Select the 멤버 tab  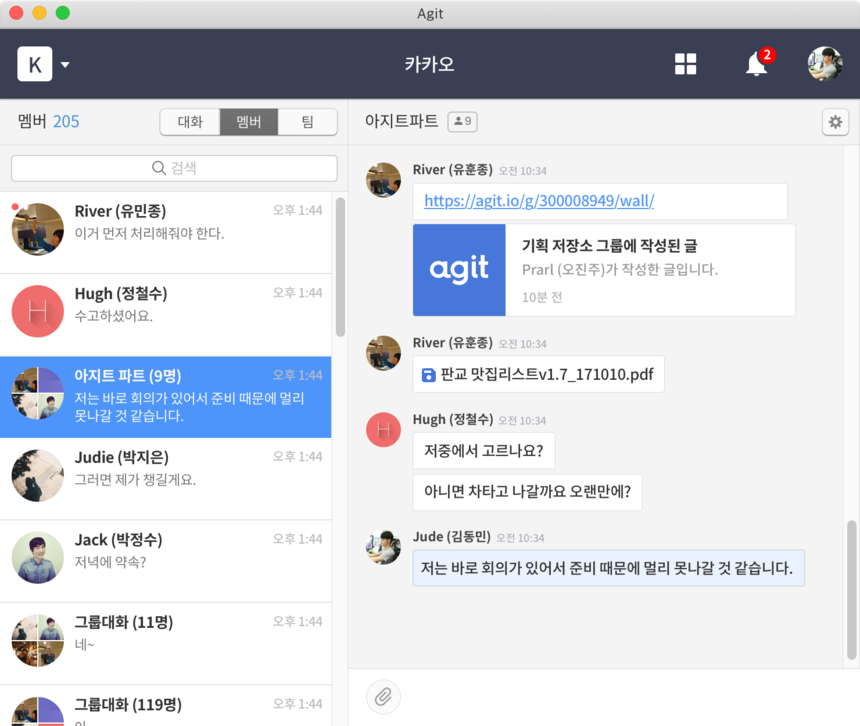click(x=249, y=122)
